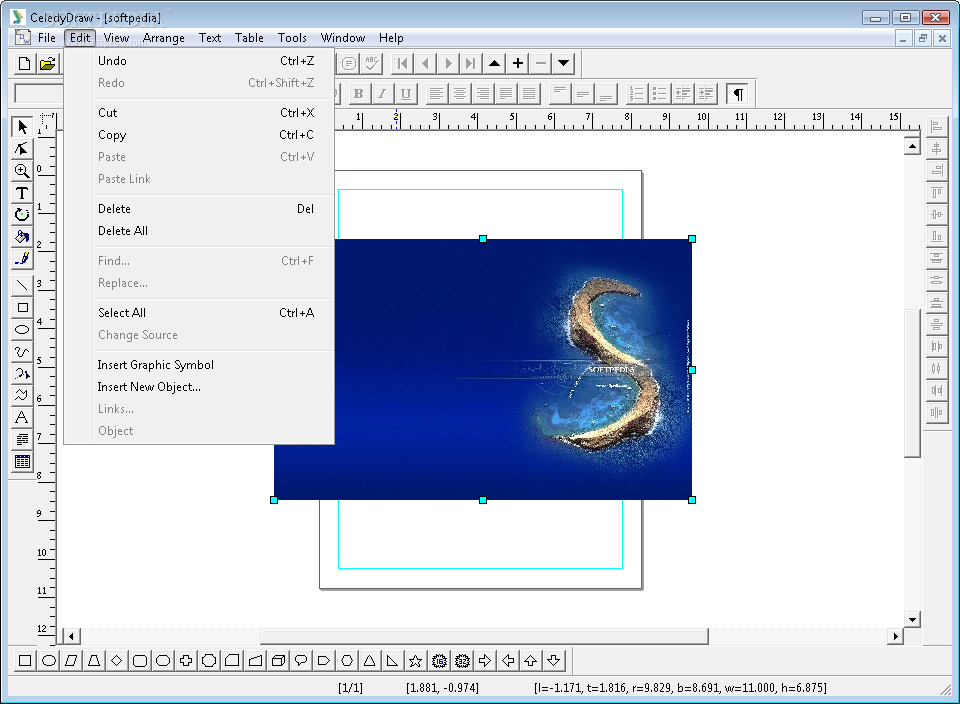The height and width of the screenshot is (704, 960).
Task: Toggle Bold formatting
Action: 359,94
